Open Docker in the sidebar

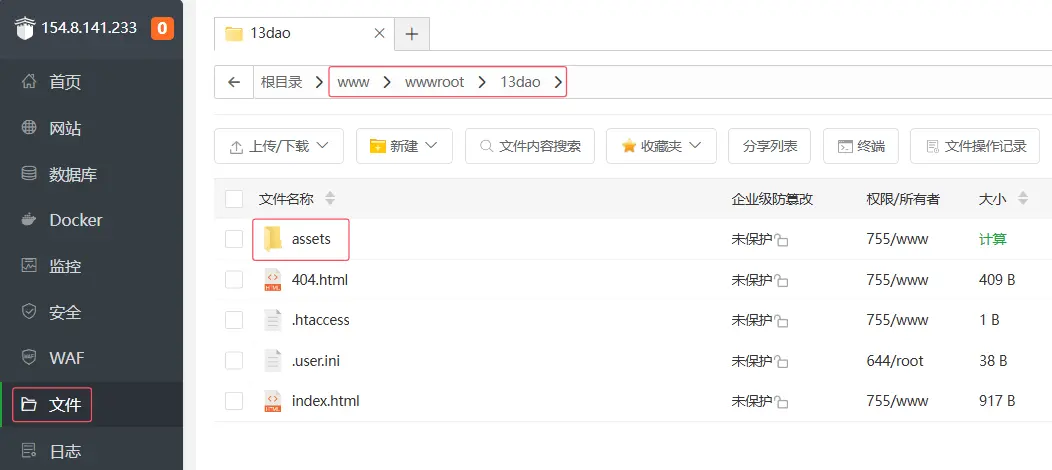(x=91, y=220)
